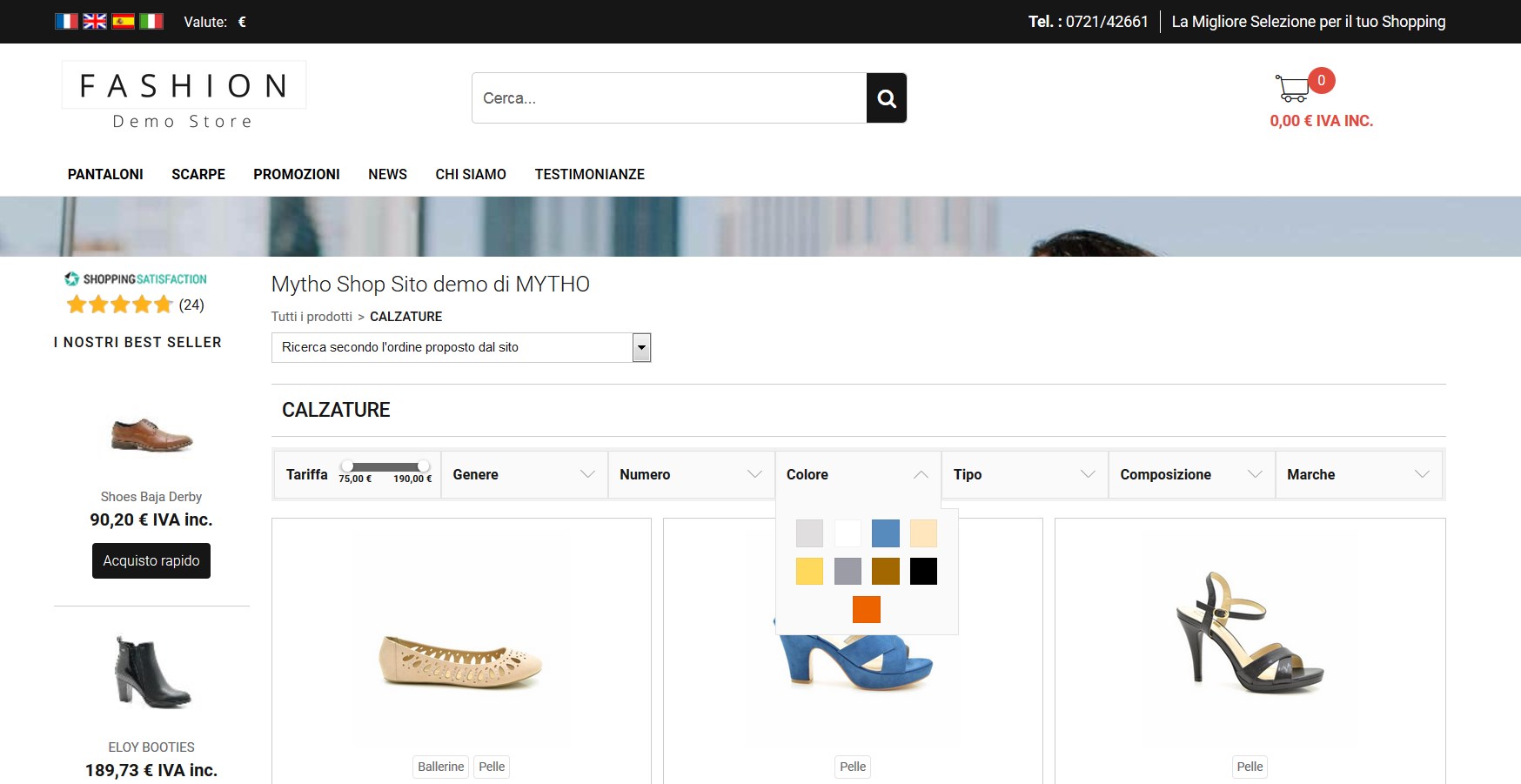Viewport: 1521px width, 784px height.
Task: Switch language using the UK flag icon
Action: [95, 21]
